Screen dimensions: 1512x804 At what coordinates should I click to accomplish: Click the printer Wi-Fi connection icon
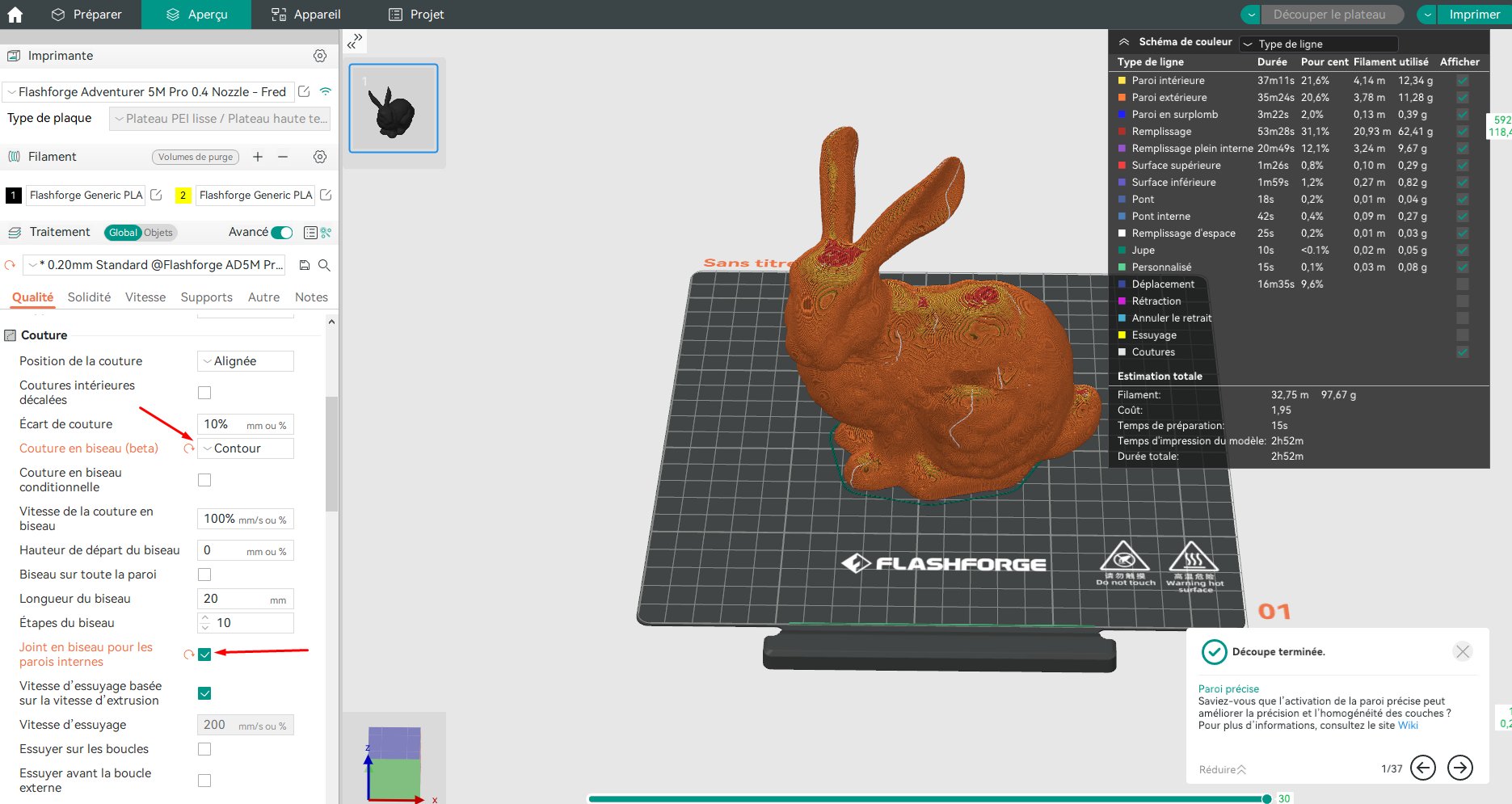(x=326, y=91)
